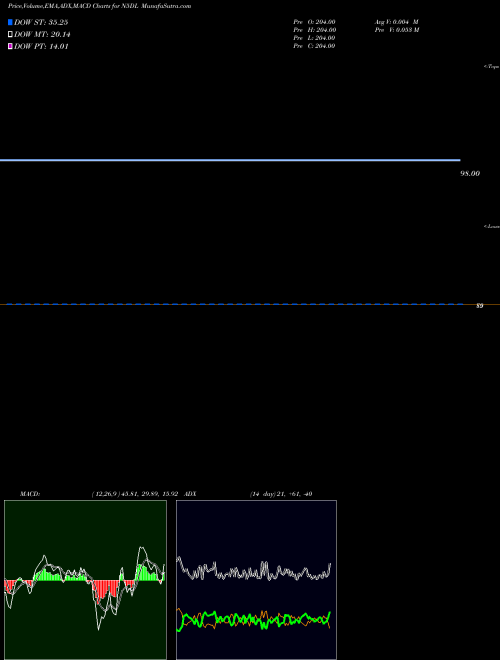Click the ADX (14 day) values text
The image size is (500, 660).
pos(281,494)
